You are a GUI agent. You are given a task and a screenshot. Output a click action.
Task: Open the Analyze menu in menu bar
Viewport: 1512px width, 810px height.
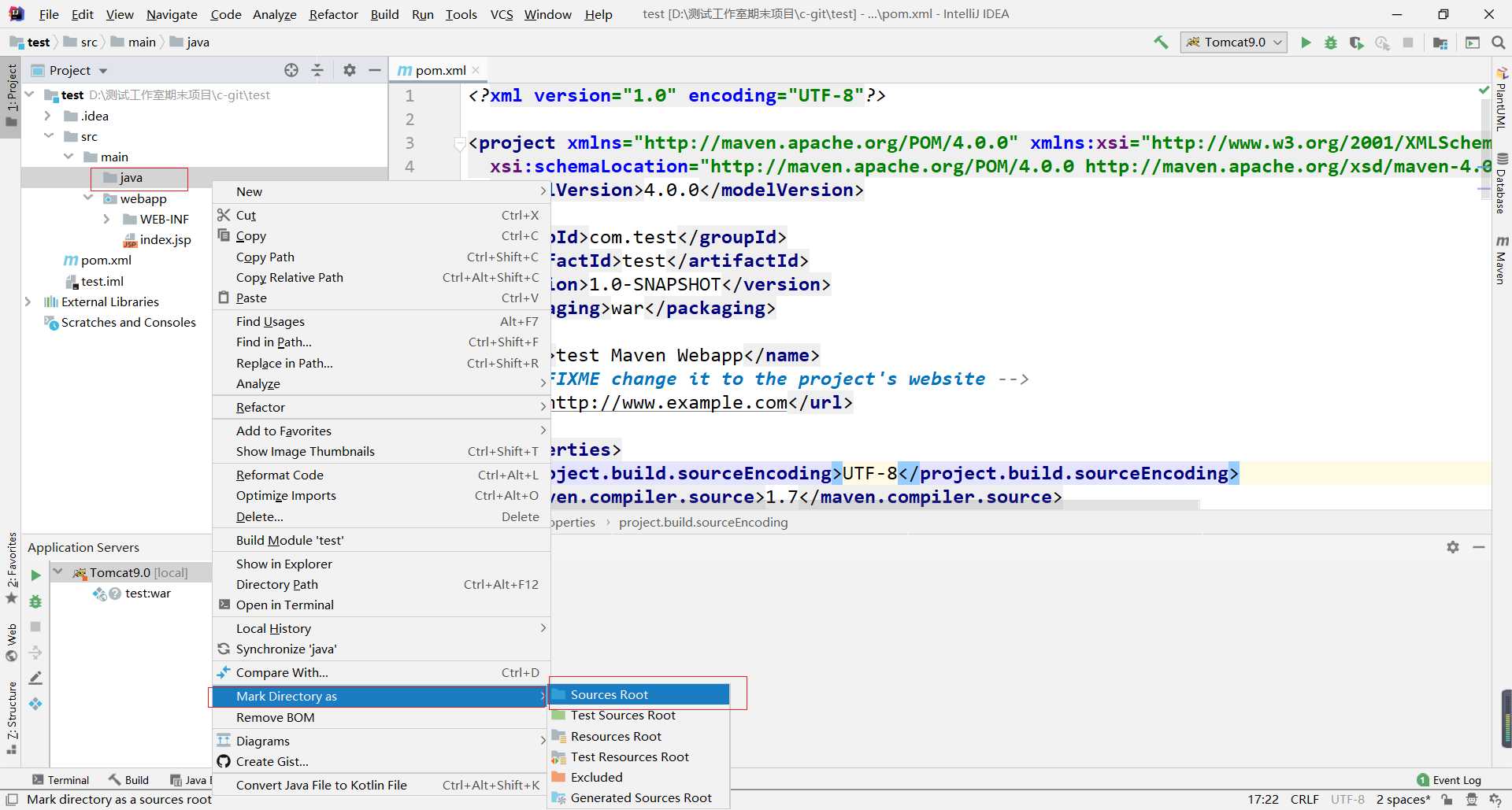(x=274, y=14)
